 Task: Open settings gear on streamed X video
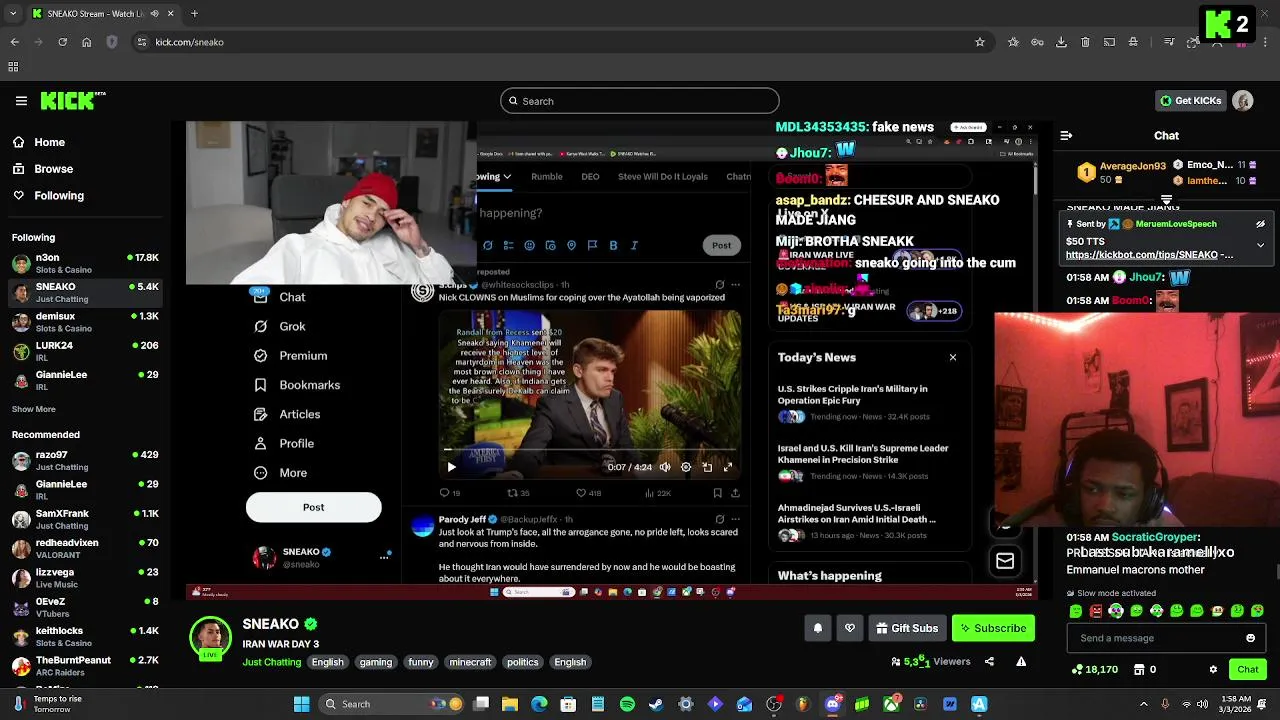(686, 467)
